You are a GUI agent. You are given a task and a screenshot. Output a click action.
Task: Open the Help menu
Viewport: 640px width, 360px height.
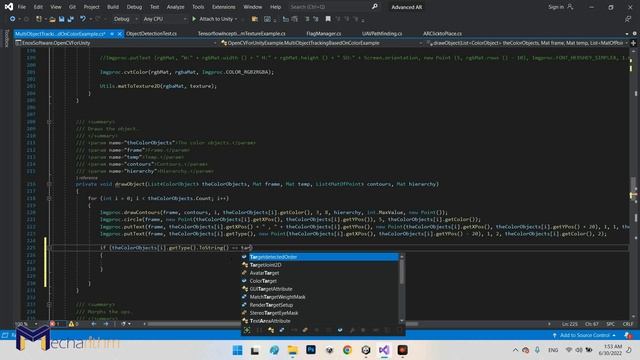pos(276,7)
